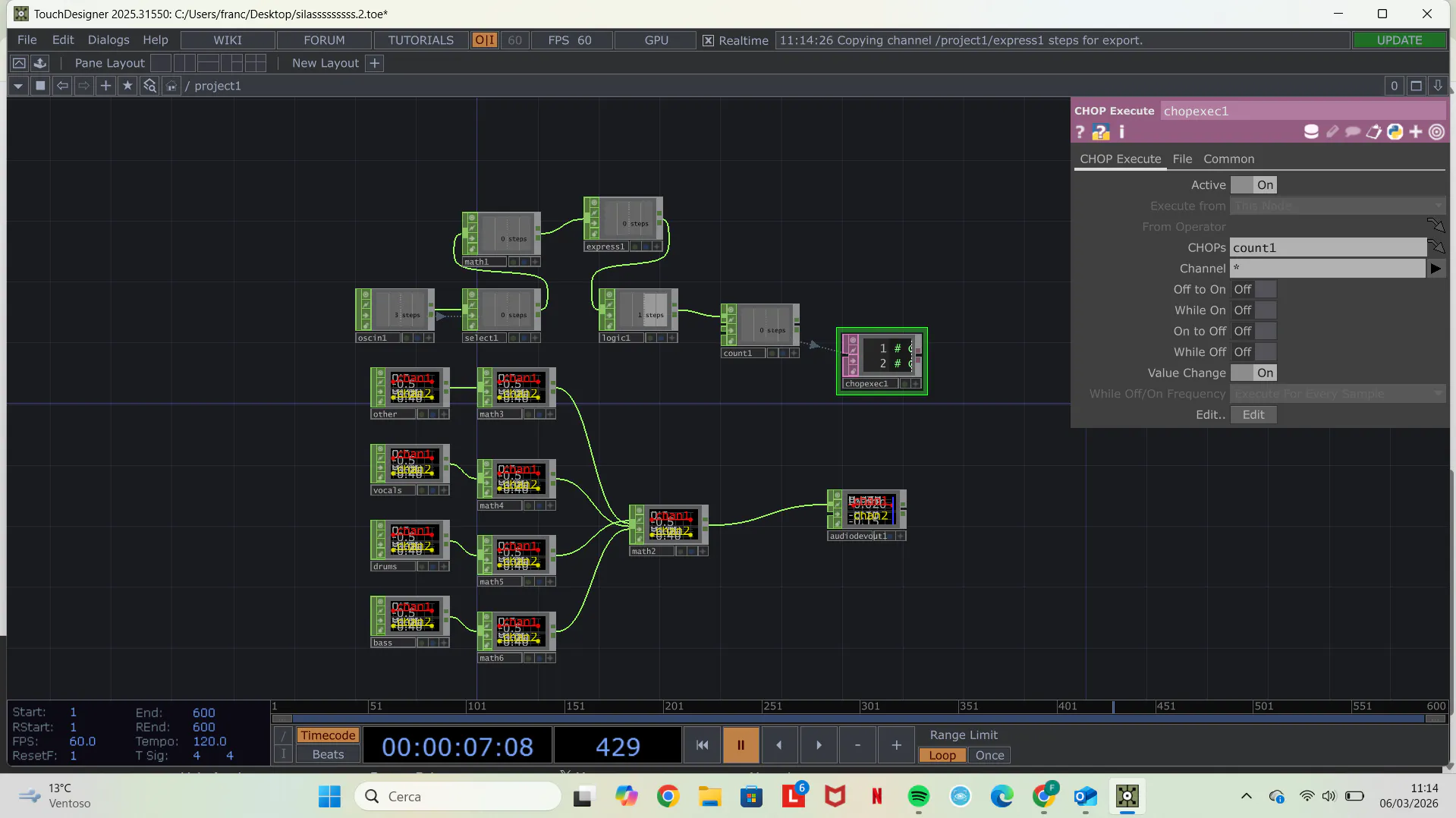The image size is (1456, 818).
Task: Click the Edit button for the script
Action: (x=1253, y=414)
